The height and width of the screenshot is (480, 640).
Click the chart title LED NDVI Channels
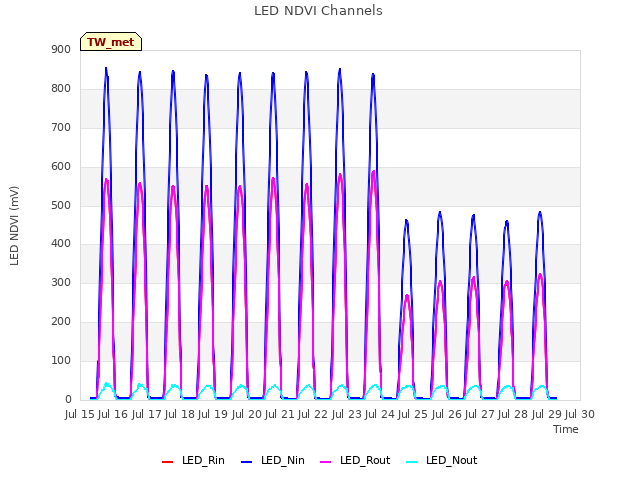[318, 11]
